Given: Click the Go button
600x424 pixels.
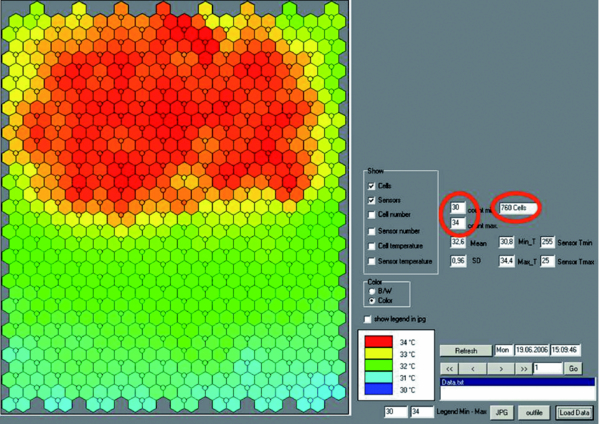Looking at the screenshot, I should coord(573,369).
